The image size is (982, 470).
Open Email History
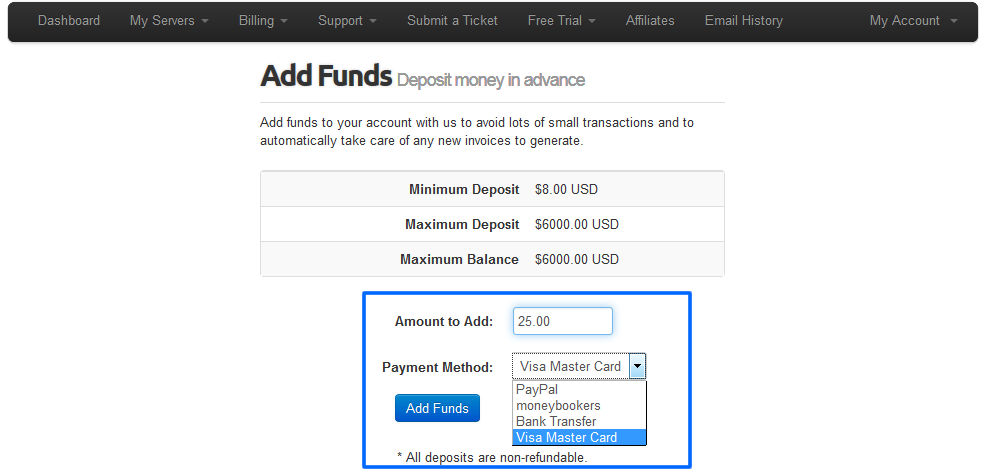(743, 21)
